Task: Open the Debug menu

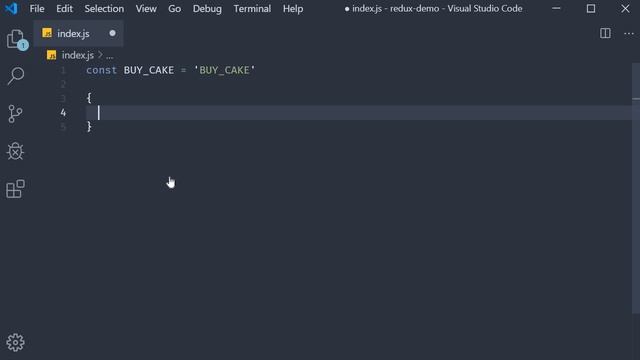Action: click(x=207, y=9)
